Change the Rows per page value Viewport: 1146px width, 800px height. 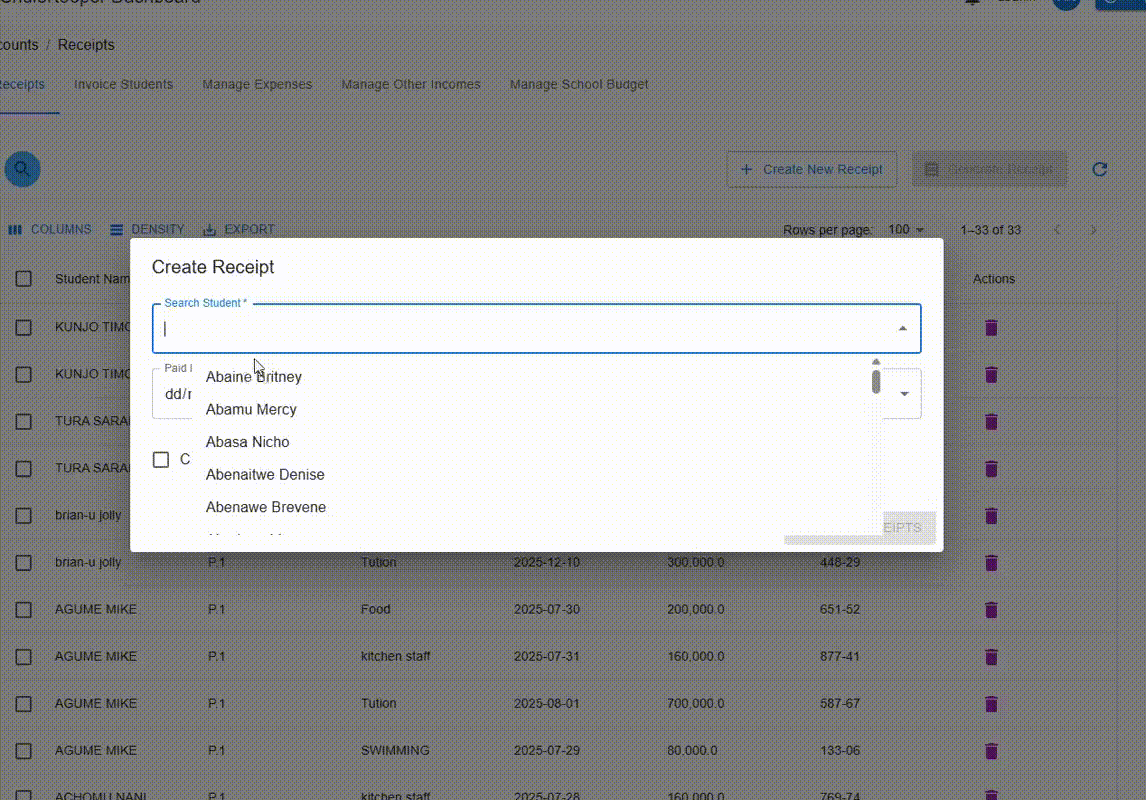pyautogui.click(x=903, y=229)
